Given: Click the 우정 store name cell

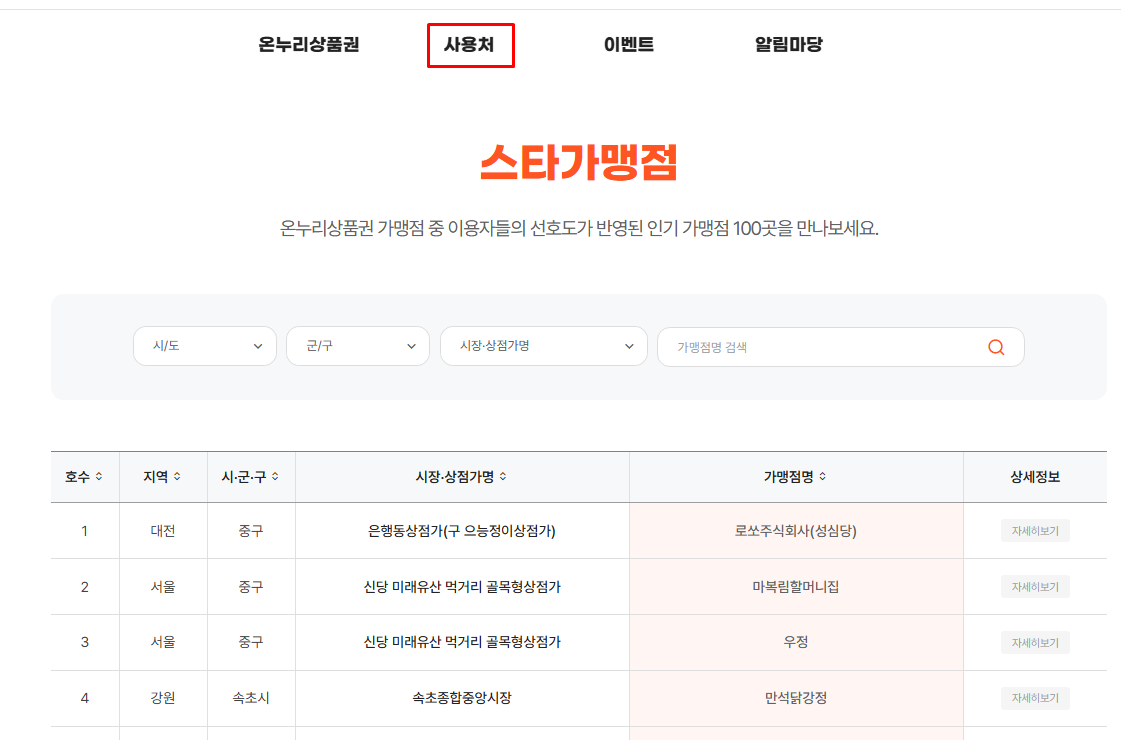Looking at the screenshot, I should coord(796,643).
